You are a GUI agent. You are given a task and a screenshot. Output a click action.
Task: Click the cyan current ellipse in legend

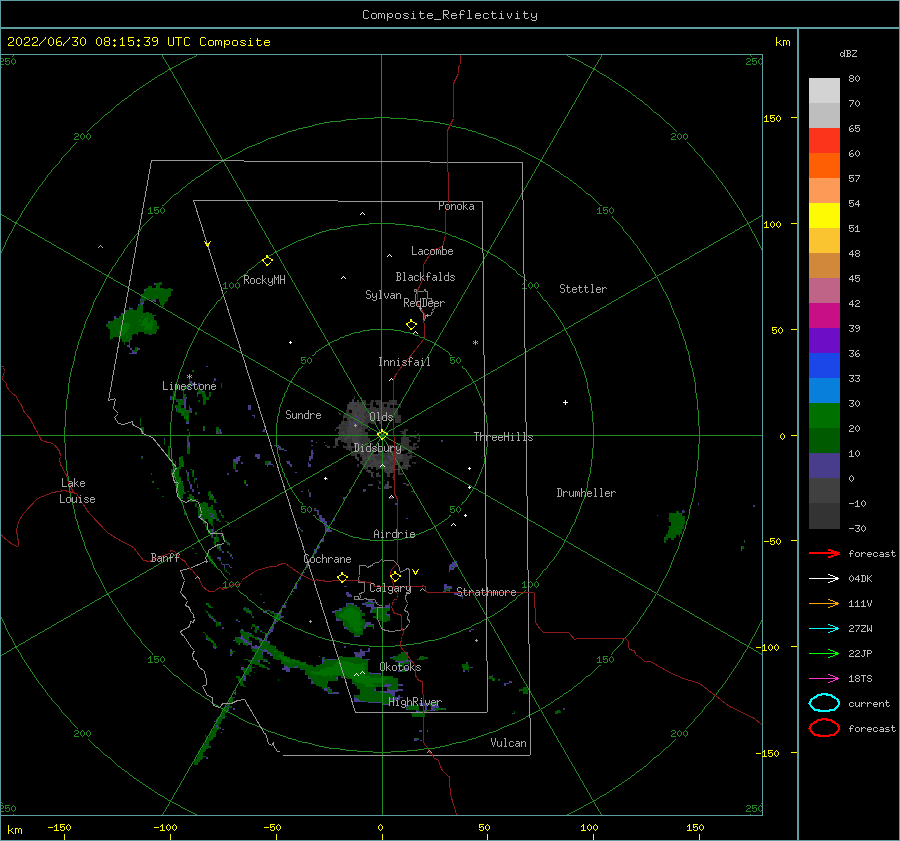(824, 703)
